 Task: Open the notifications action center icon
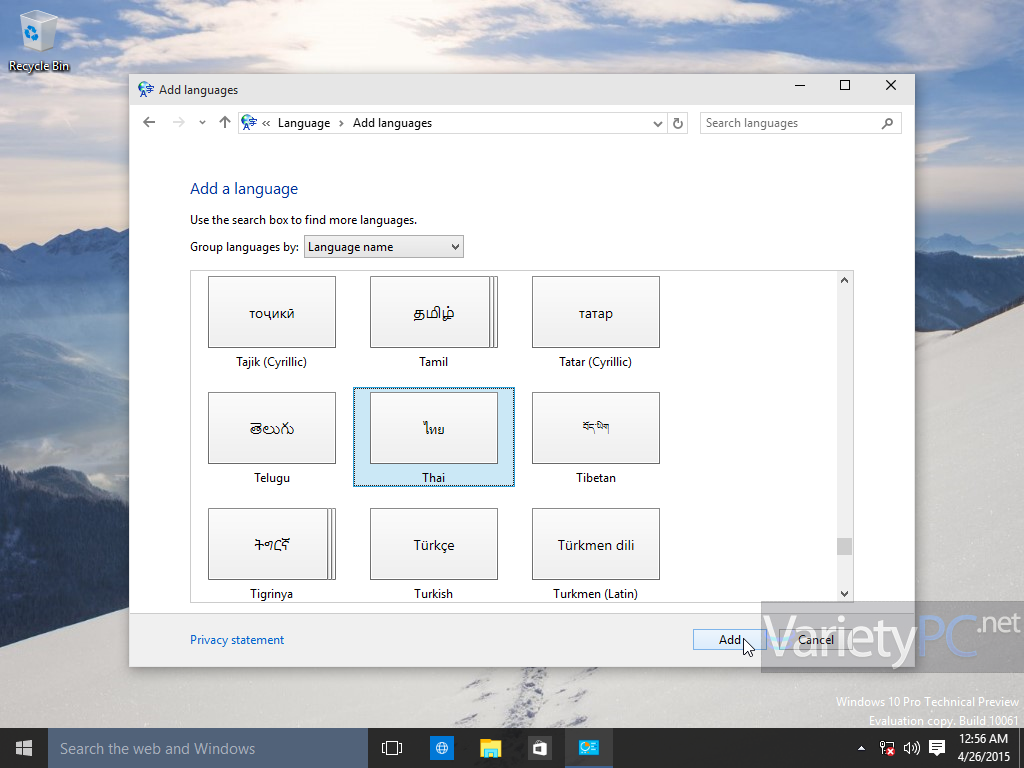937,748
